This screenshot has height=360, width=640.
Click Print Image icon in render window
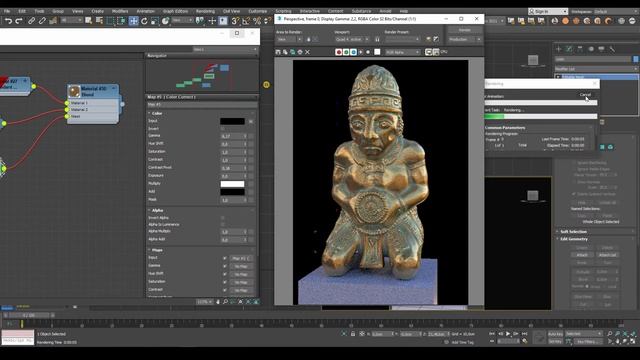coord(300,52)
